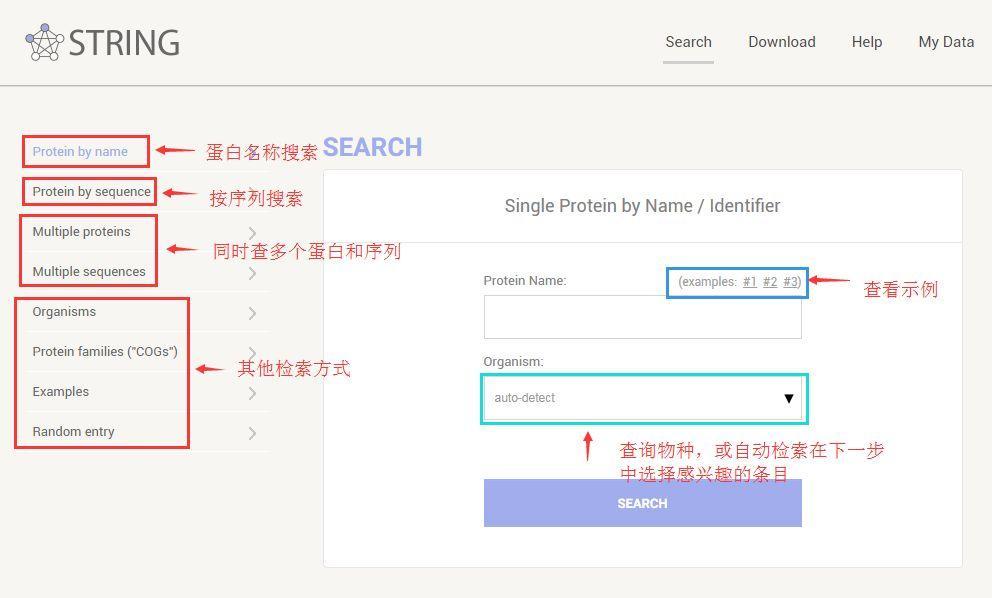
Task: Open the Help menu
Action: (867, 42)
